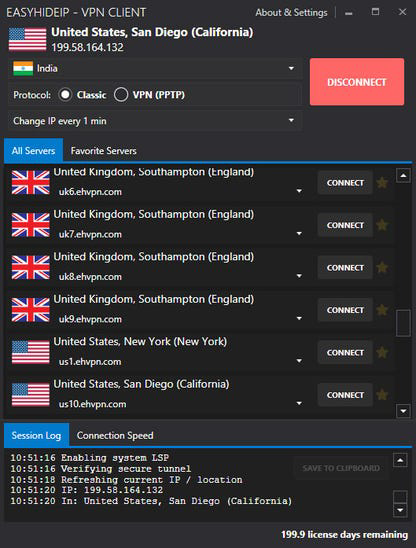Viewport: 416px width, 548px height.
Task: Select the VPN (PPTP) protocol option
Action: [x=121, y=95]
